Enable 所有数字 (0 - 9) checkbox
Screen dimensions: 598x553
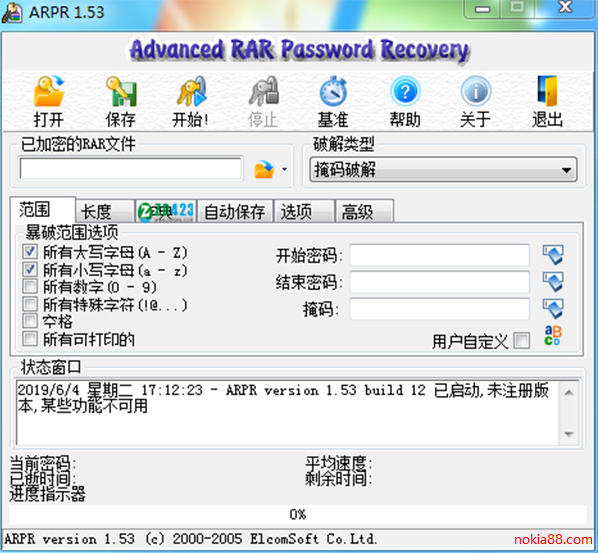coord(30,286)
